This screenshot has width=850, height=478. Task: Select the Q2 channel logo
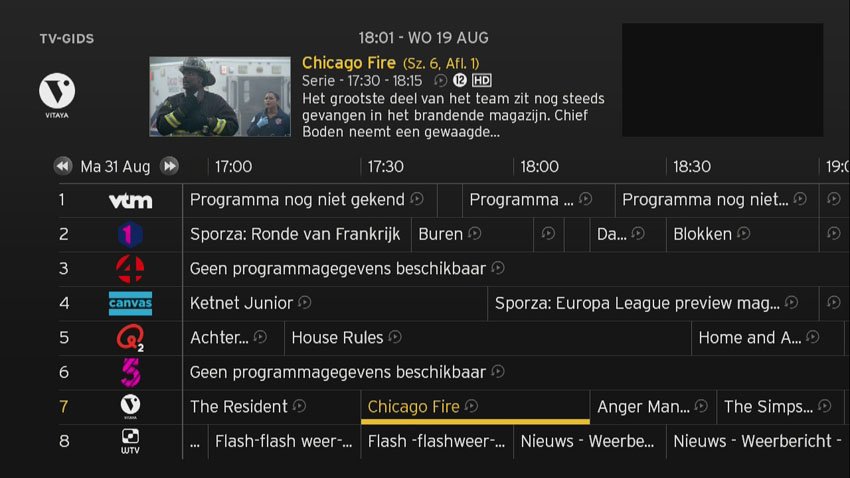point(130,338)
